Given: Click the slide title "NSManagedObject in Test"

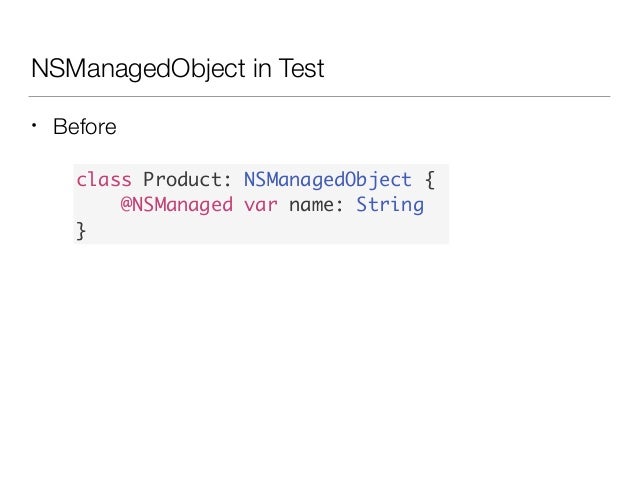Looking at the screenshot, I should tap(177, 68).
